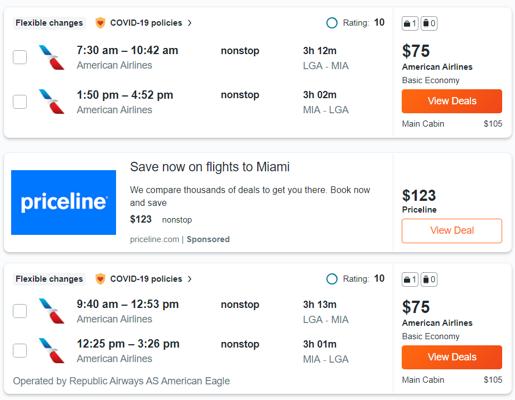
Task: Expand COVID-19 policies chevron in the 9:40 am flight card
Action: 190,279
